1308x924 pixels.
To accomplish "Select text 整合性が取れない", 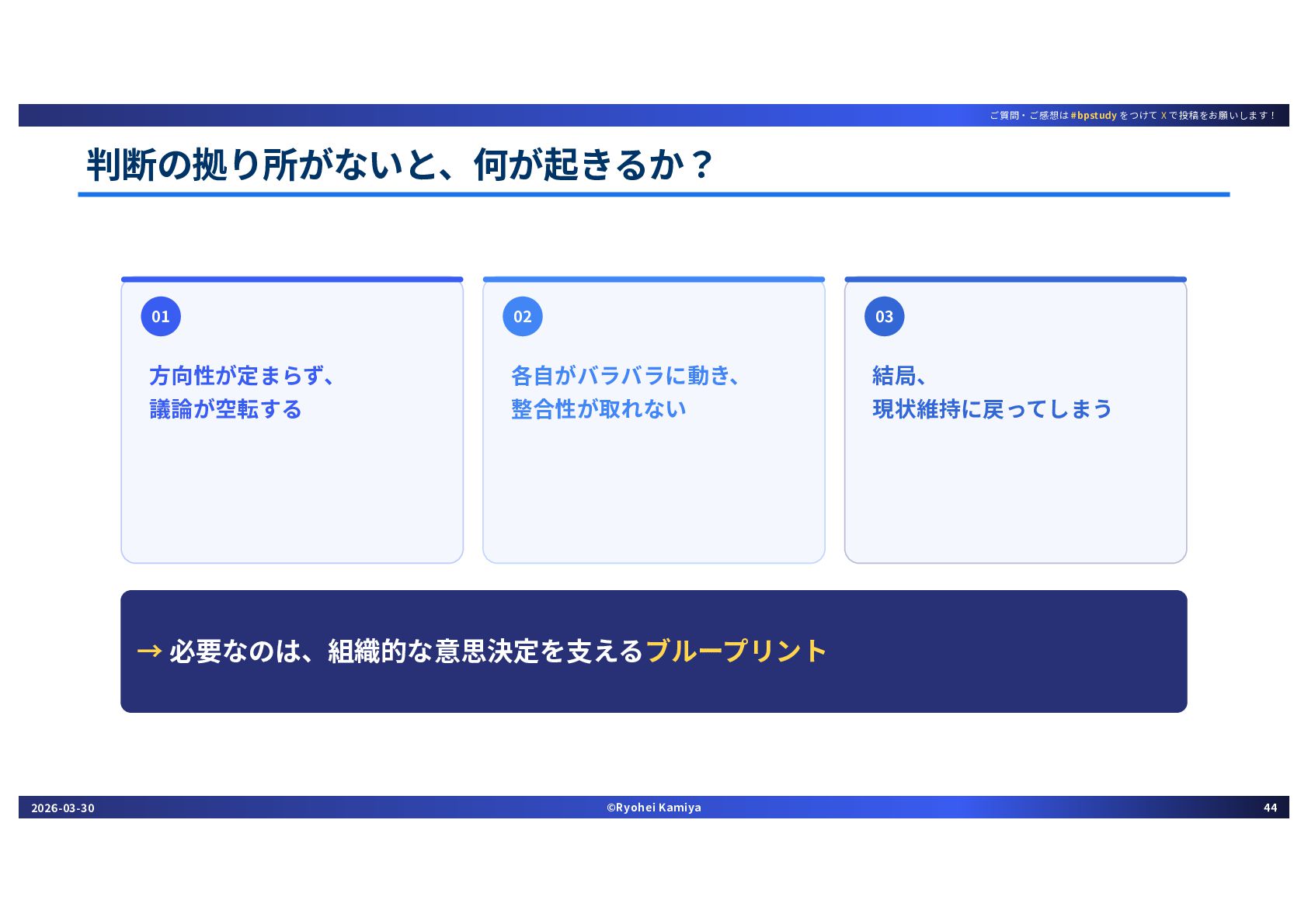I will point(599,409).
